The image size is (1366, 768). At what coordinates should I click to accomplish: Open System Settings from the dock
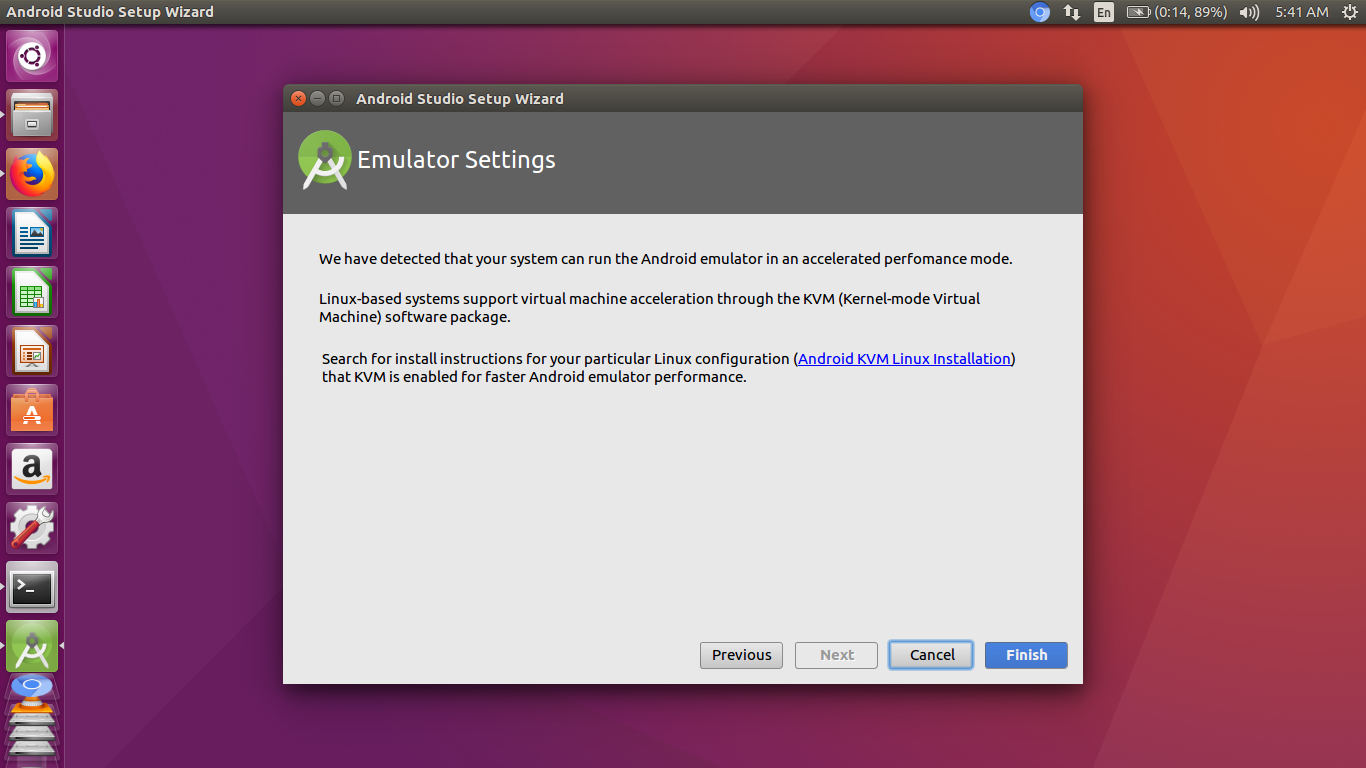pyautogui.click(x=32, y=528)
